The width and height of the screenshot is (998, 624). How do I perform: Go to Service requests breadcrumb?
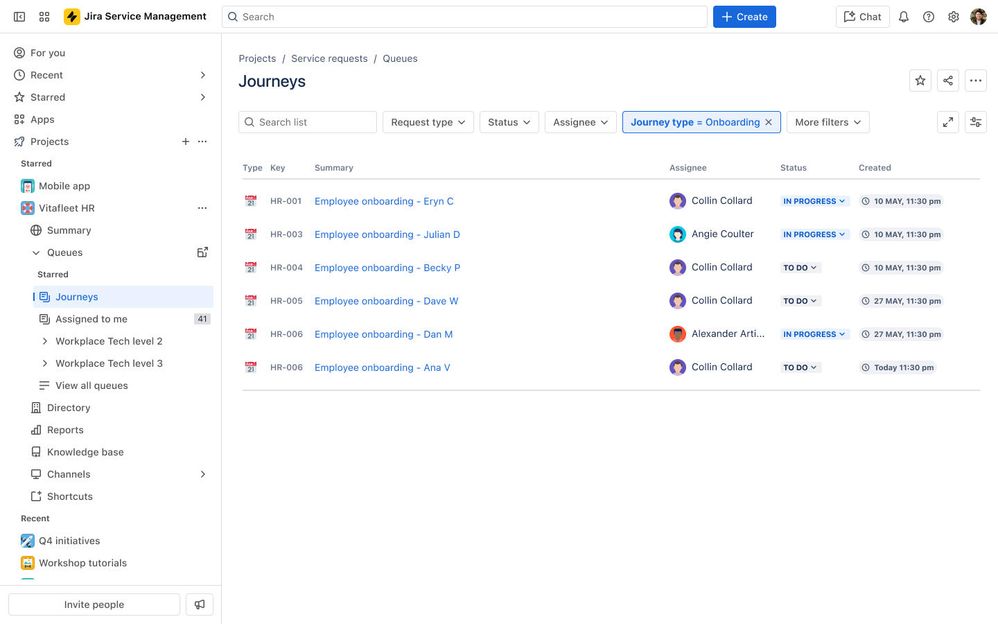tap(329, 59)
